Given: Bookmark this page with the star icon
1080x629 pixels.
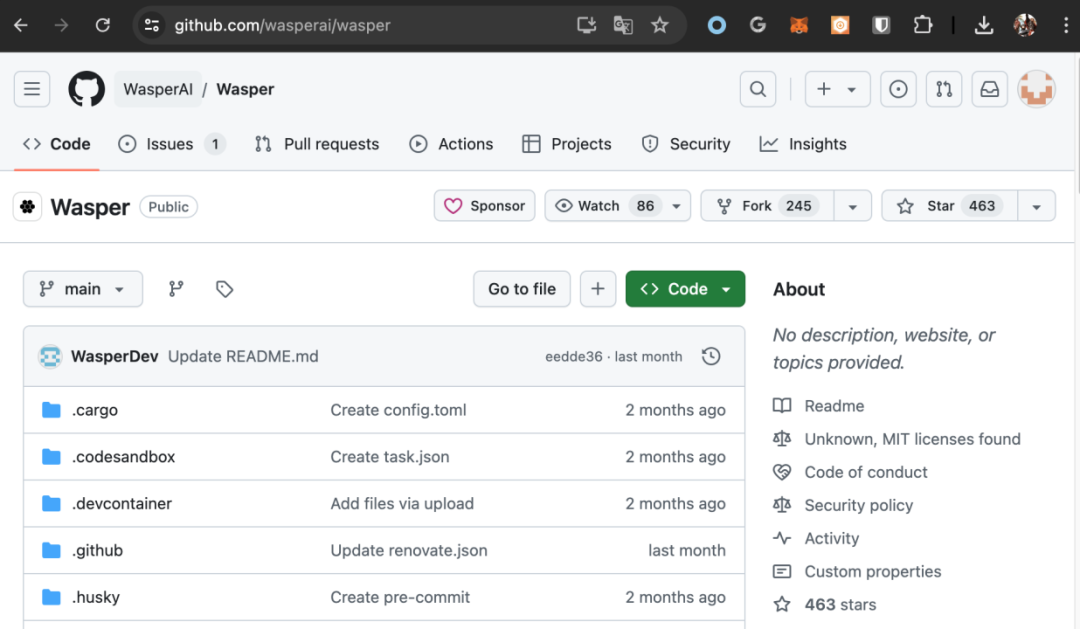Looking at the screenshot, I should pos(660,25).
